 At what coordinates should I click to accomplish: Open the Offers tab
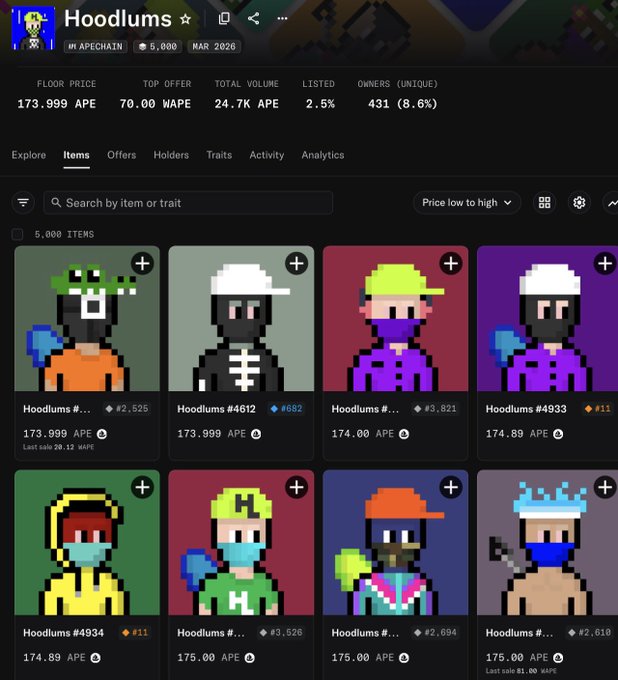click(121, 155)
